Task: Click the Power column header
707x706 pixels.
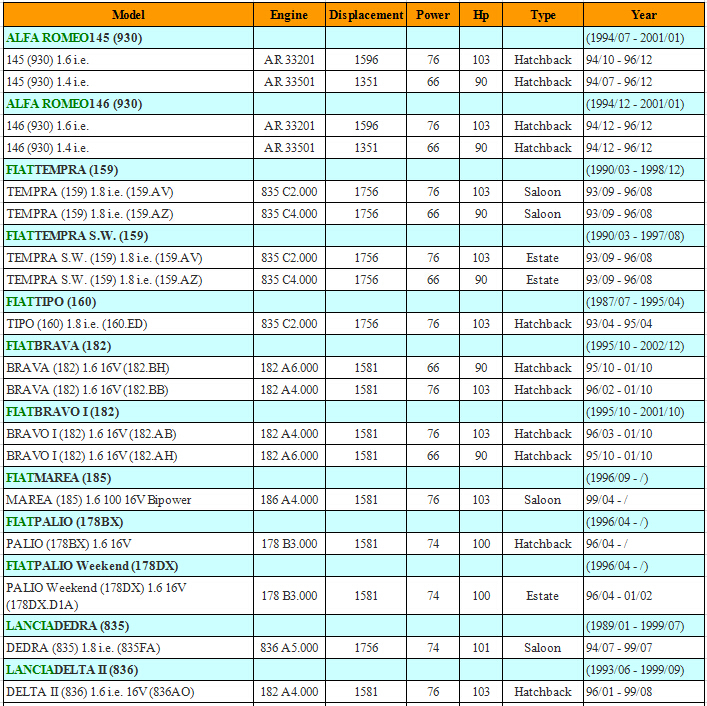Action: click(433, 15)
